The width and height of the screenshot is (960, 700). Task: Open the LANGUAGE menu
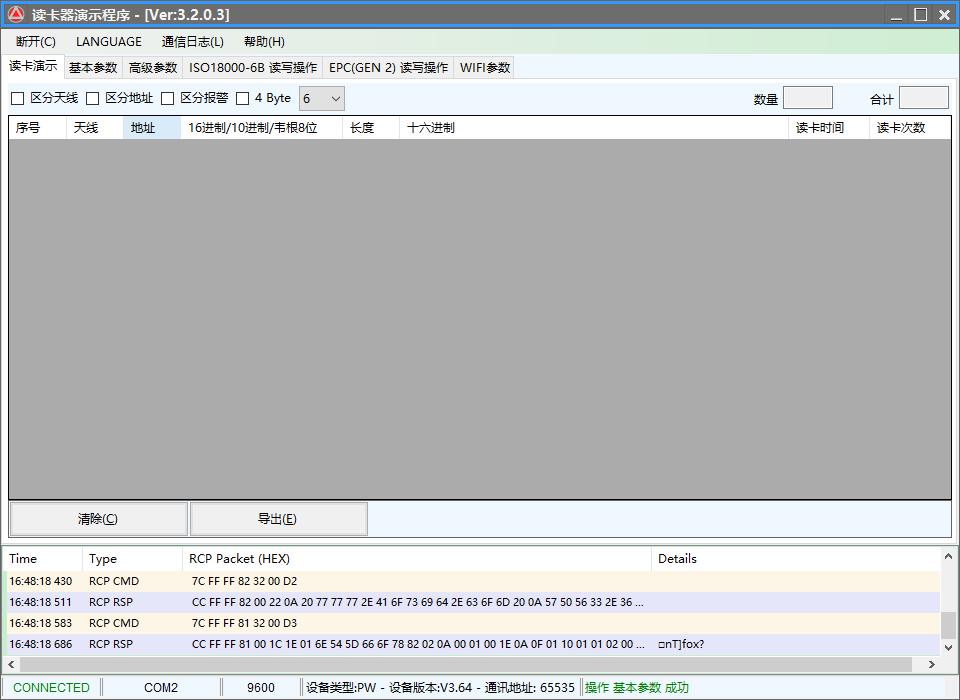click(109, 42)
